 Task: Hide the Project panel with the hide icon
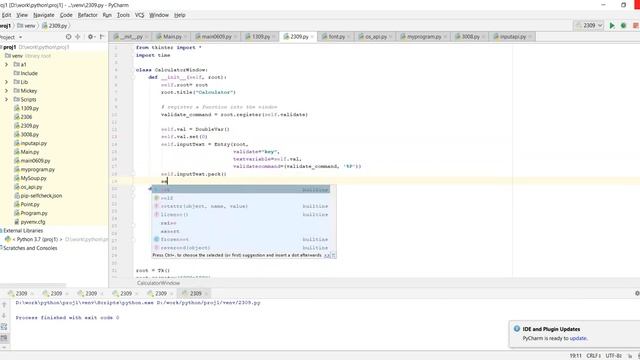[x=102, y=37]
